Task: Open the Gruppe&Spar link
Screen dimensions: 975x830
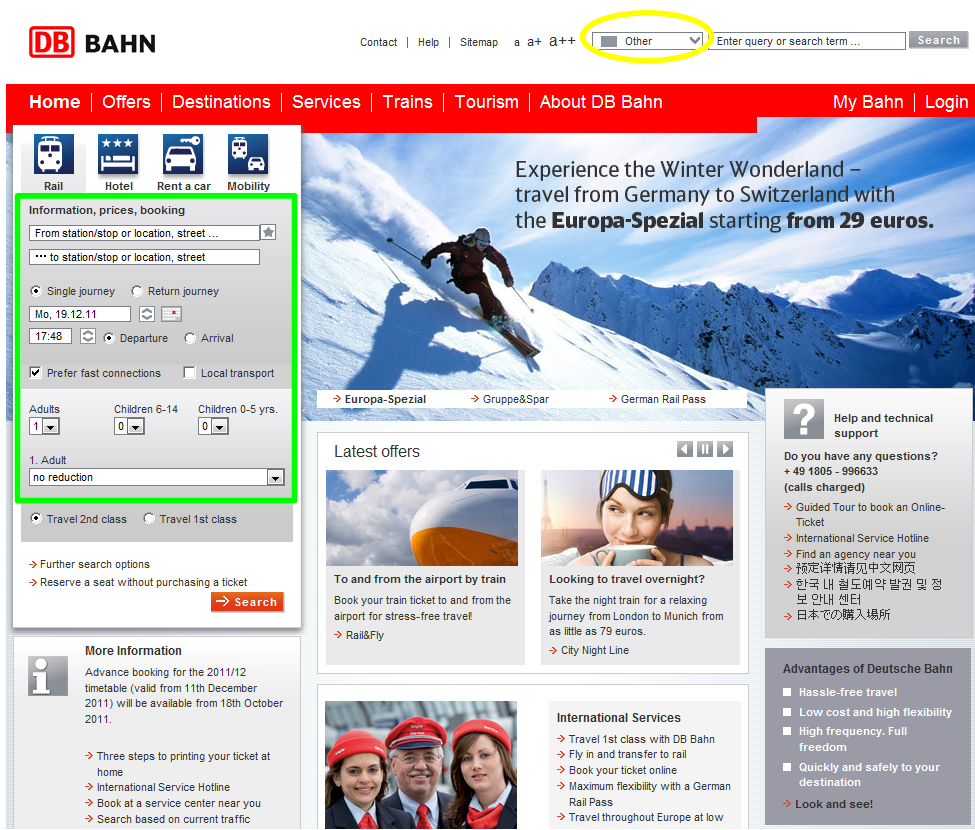Action: [x=515, y=399]
